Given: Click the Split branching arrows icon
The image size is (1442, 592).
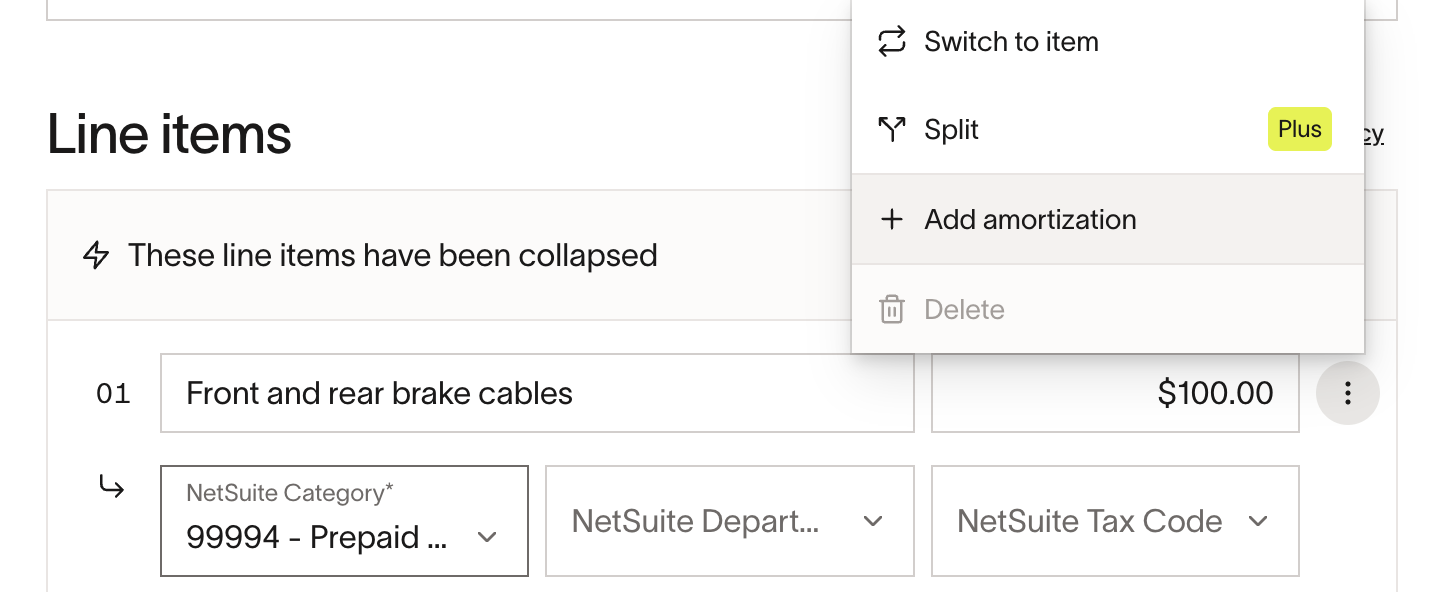Looking at the screenshot, I should click(x=891, y=129).
